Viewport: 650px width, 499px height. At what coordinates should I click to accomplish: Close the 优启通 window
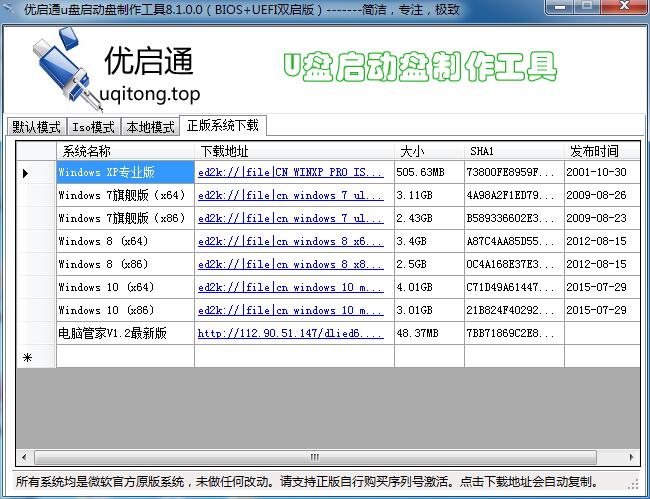click(x=624, y=7)
